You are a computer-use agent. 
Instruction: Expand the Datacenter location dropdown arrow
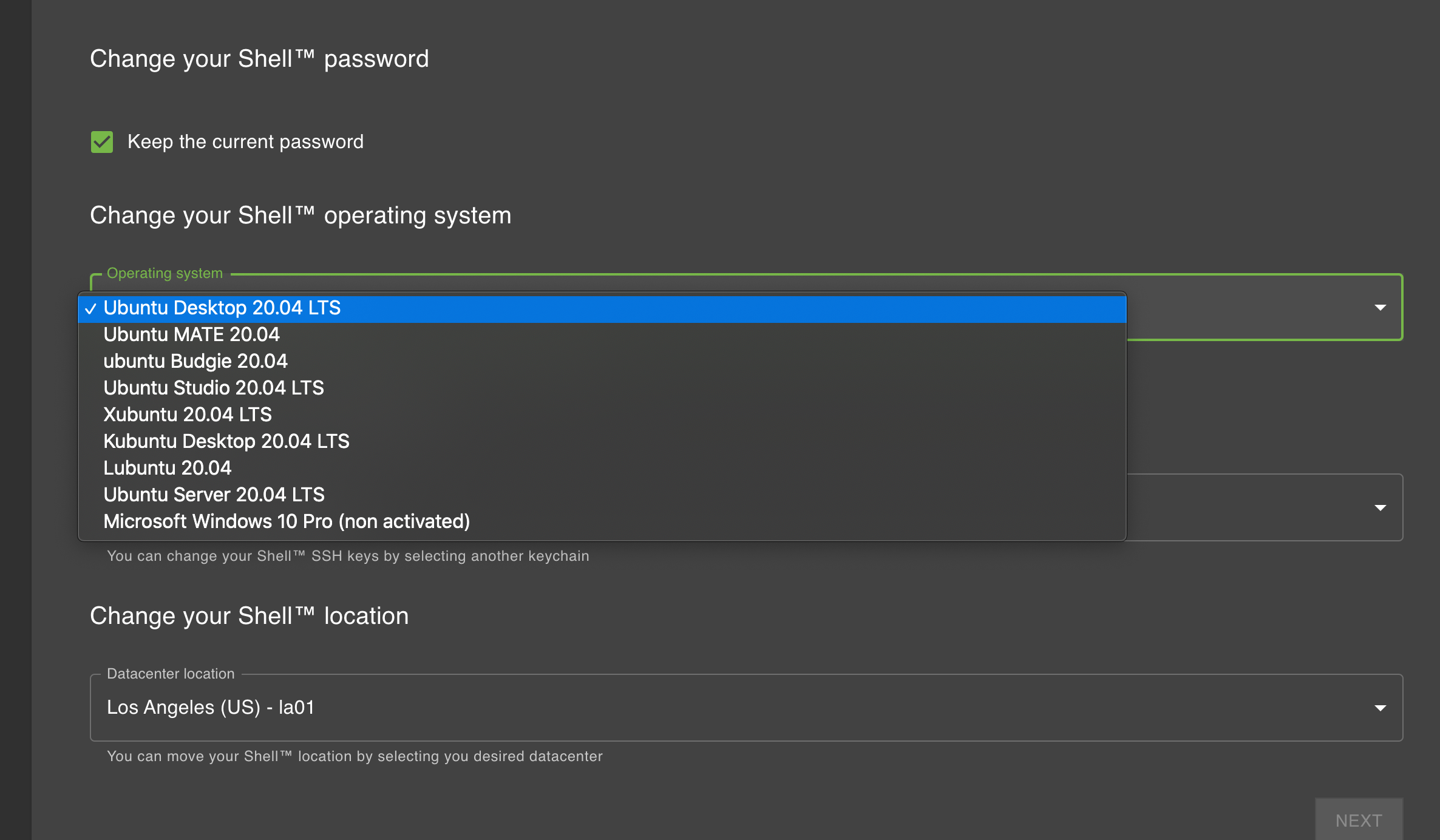pos(1381,708)
